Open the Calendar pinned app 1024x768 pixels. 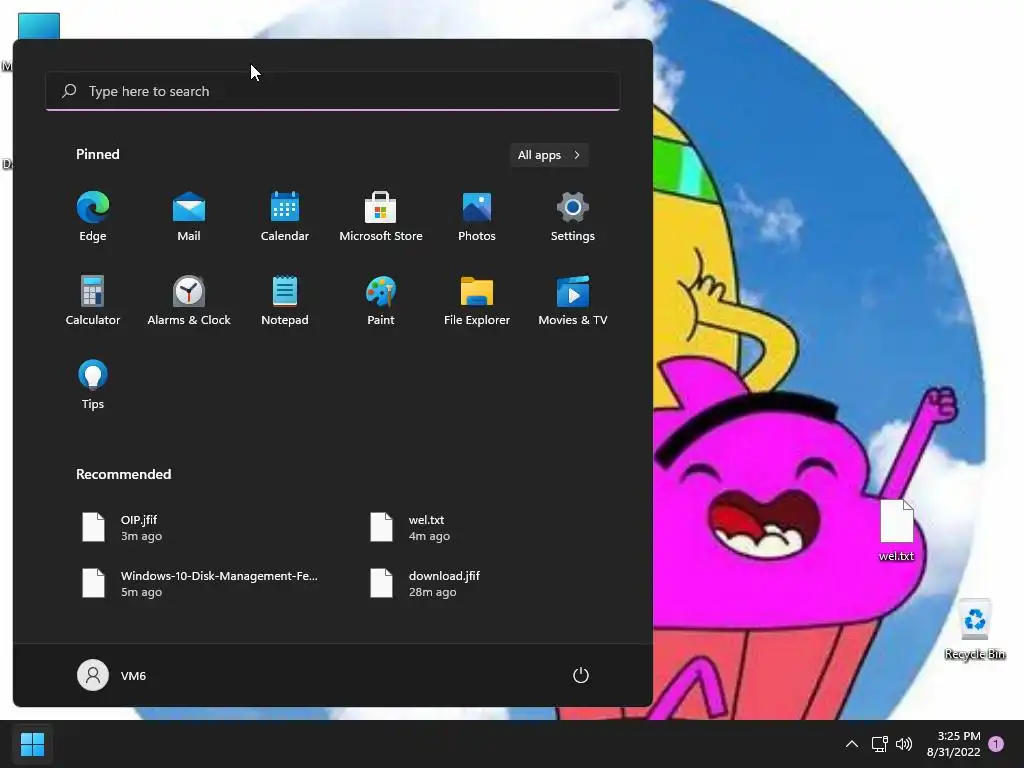[x=285, y=216]
